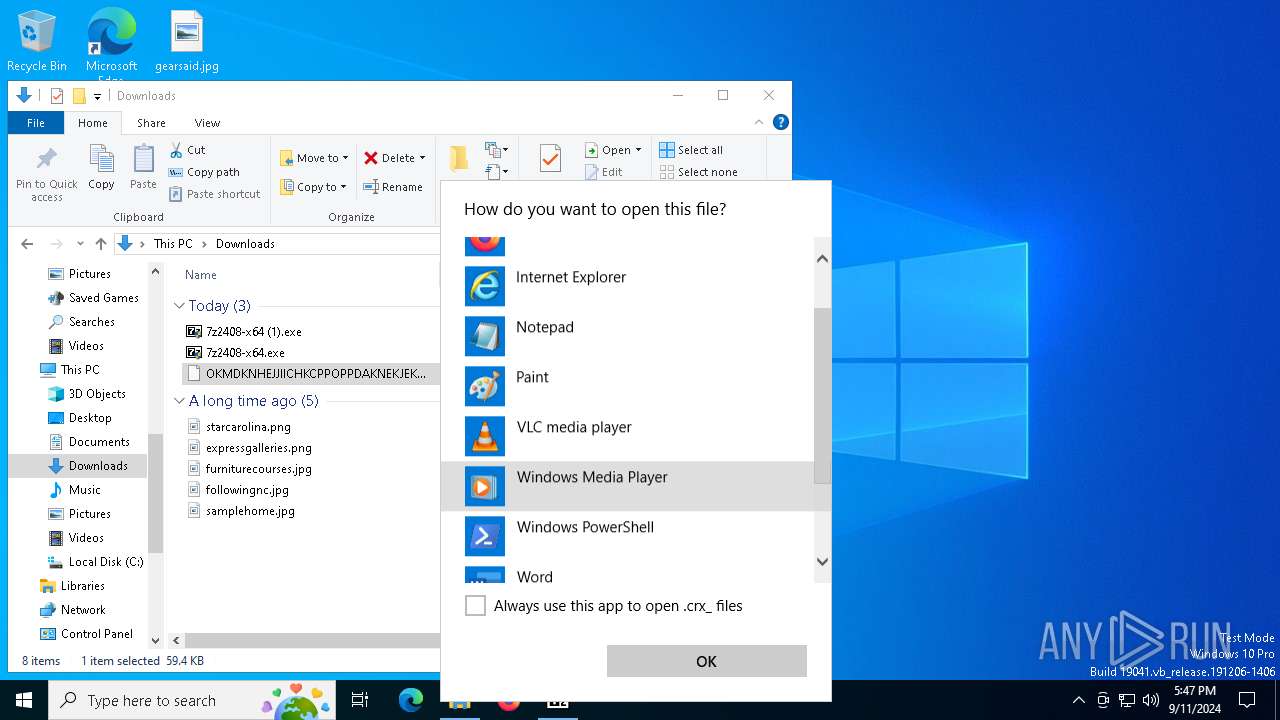Open the Copy to dropdown

point(313,187)
